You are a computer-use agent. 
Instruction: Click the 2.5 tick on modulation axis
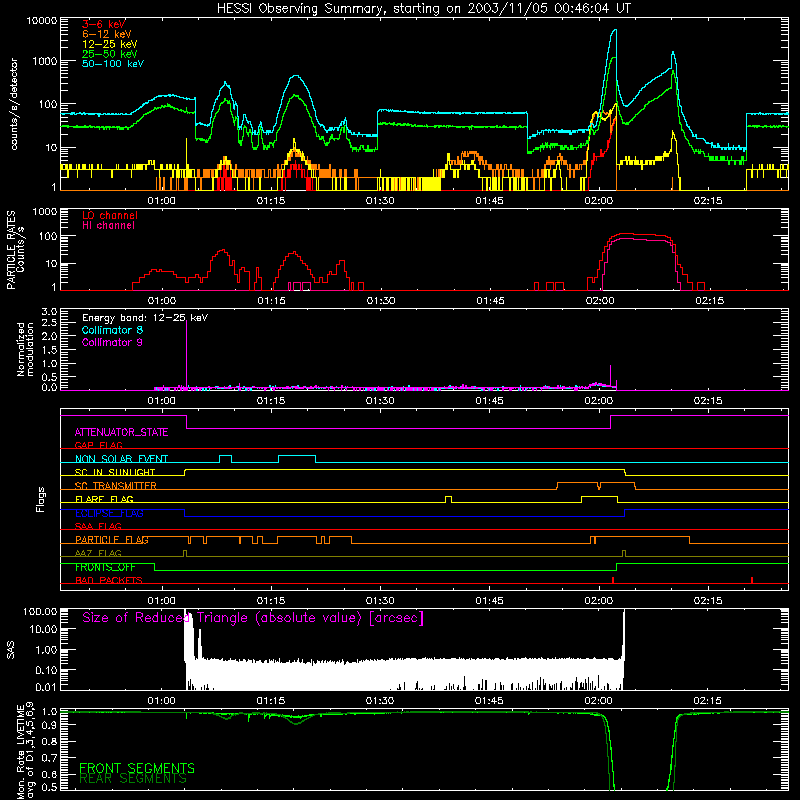pos(49,323)
